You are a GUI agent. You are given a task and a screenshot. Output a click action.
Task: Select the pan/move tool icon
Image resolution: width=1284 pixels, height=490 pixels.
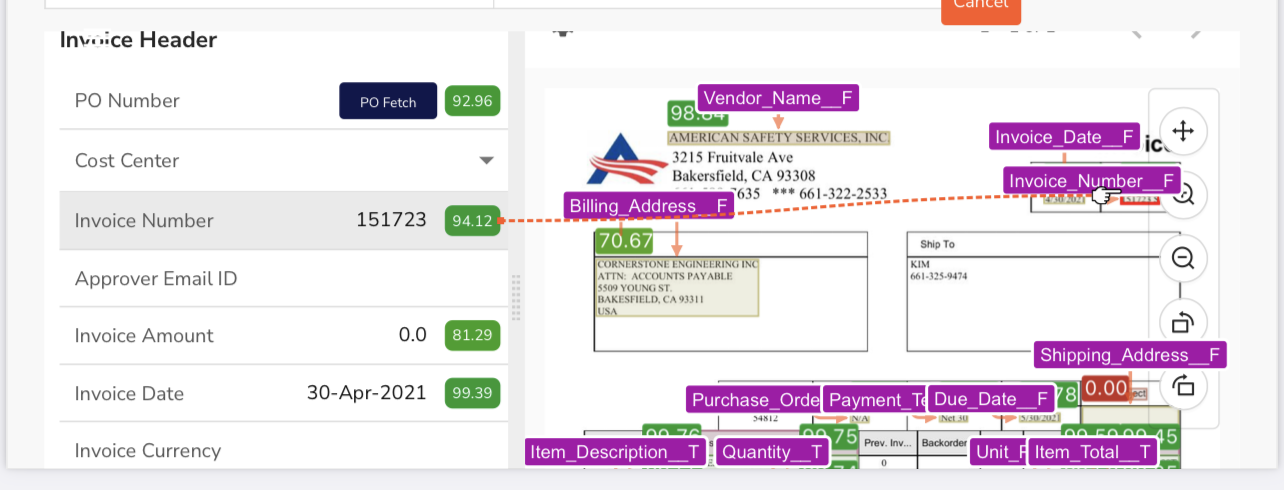[1183, 131]
